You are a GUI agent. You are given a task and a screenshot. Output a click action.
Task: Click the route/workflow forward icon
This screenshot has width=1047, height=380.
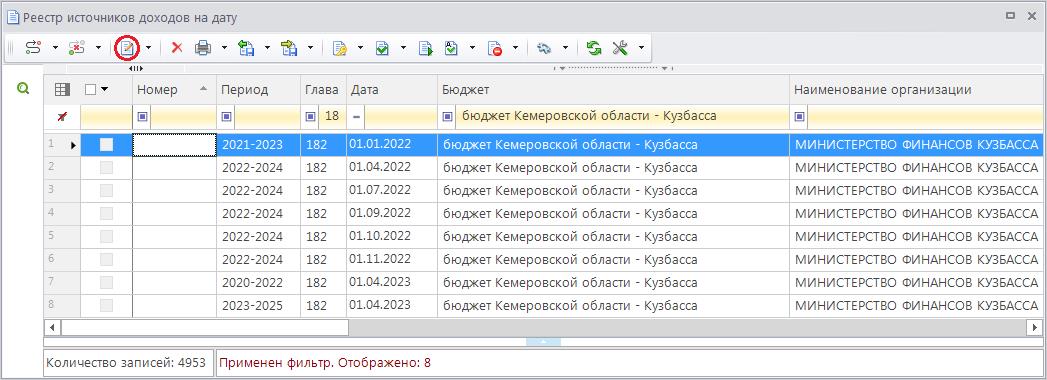[33, 47]
